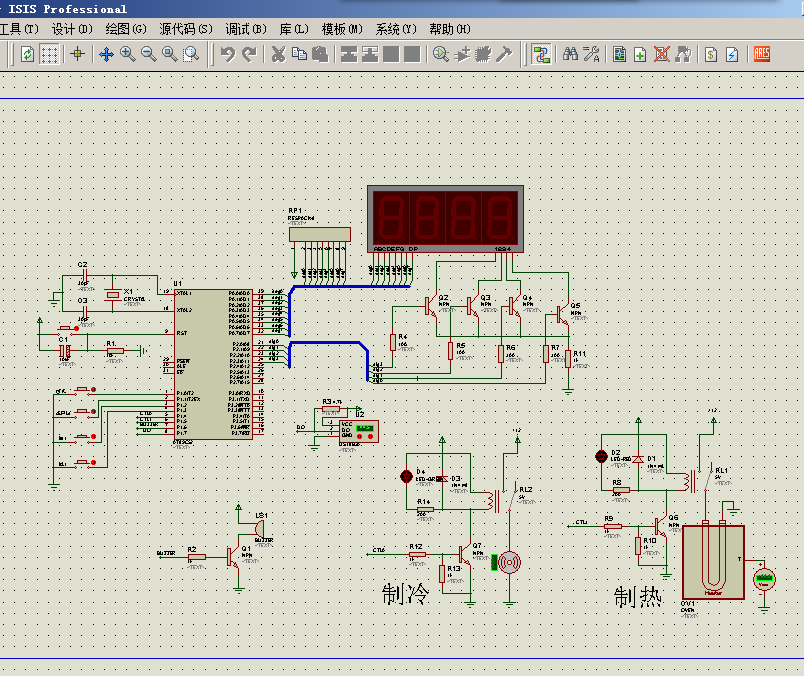This screenshot has height=676, width=804.
Task: Cut selection with scissors icon
Action: pos(278,54)
